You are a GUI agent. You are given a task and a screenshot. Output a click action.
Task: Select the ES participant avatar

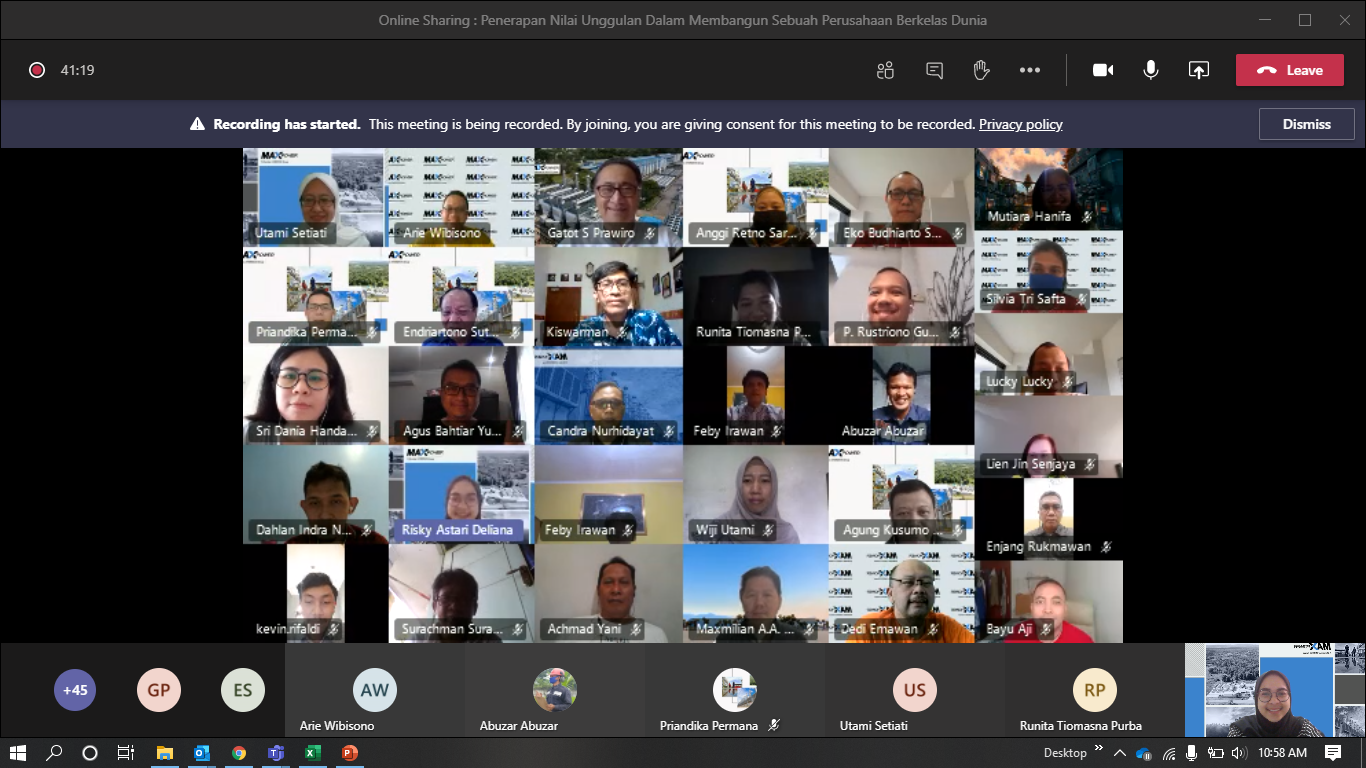coord(243,690)
